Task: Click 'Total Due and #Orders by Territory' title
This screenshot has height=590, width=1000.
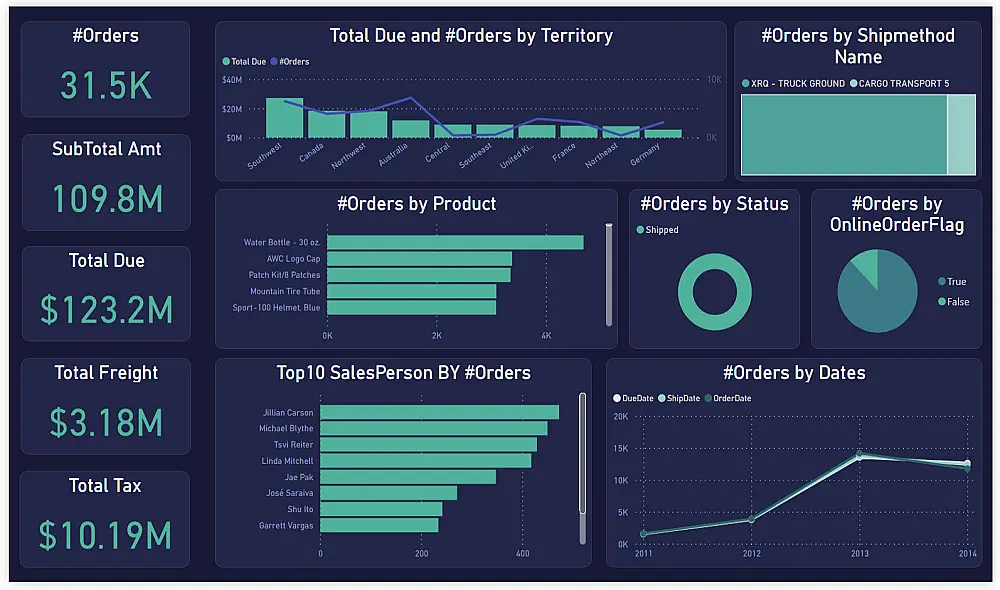Action: point(471,36)
